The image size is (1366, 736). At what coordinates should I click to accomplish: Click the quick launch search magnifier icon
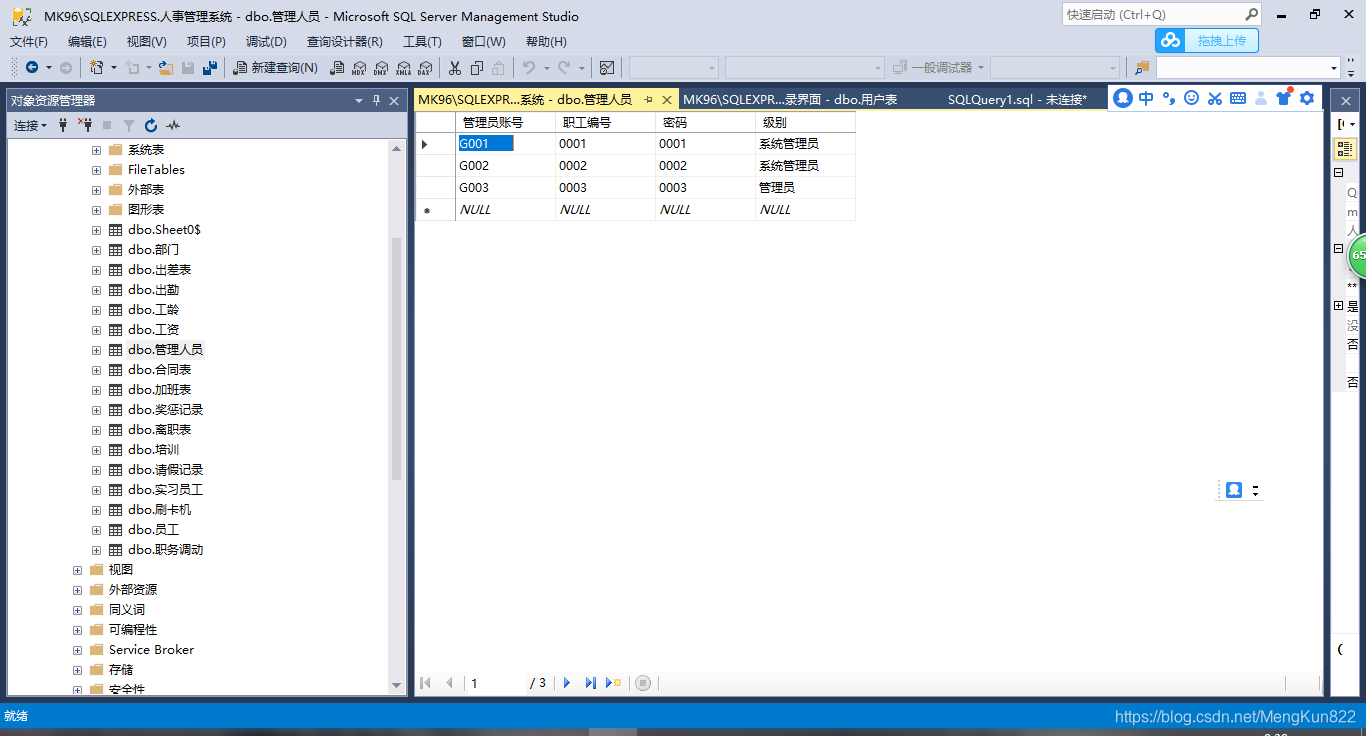(1251, 14)
